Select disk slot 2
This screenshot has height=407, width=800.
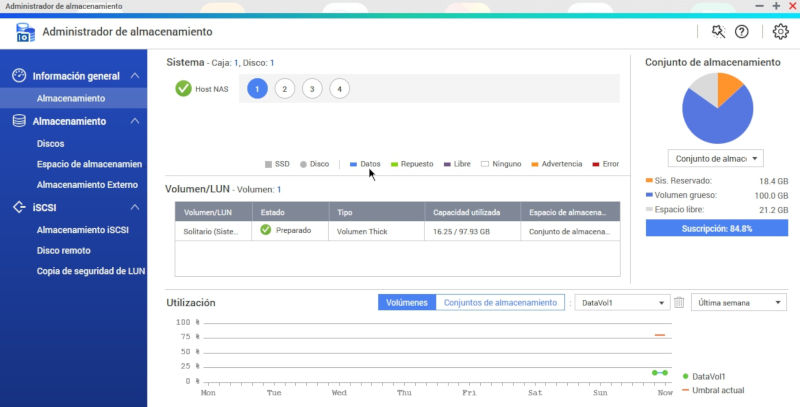(x=284, y=88)
